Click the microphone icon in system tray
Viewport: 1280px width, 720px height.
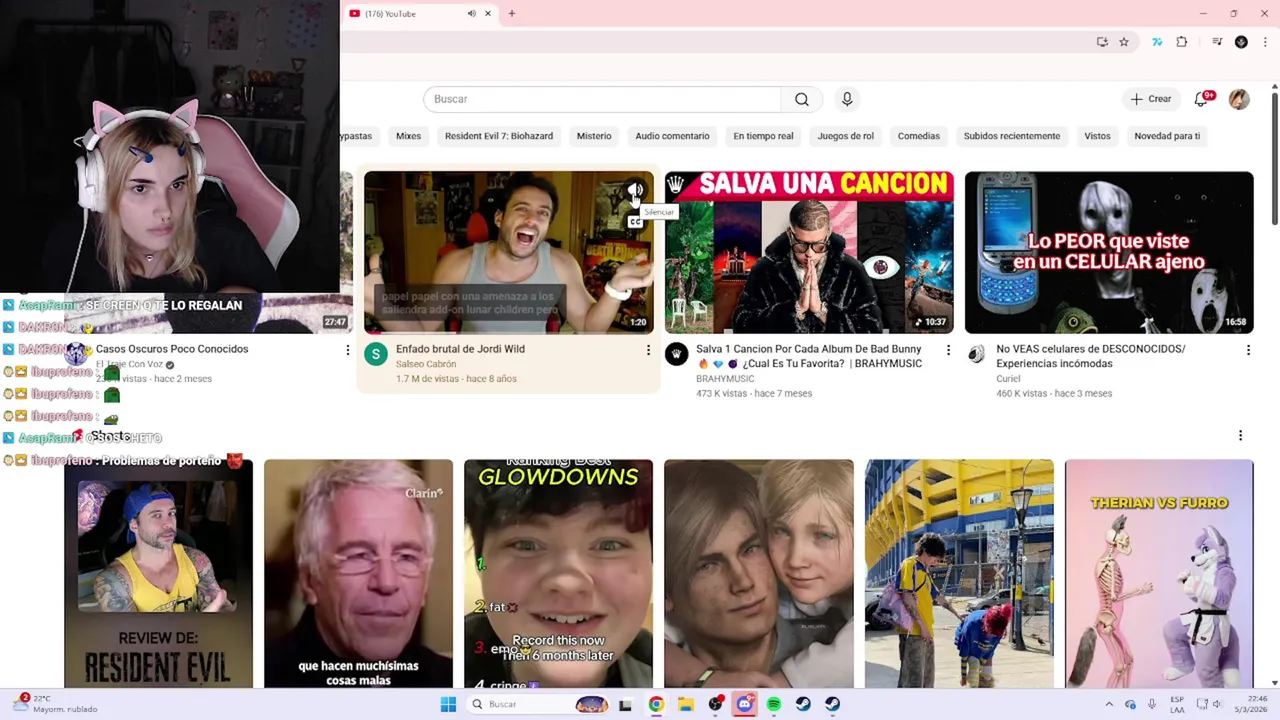point(1152,704)
